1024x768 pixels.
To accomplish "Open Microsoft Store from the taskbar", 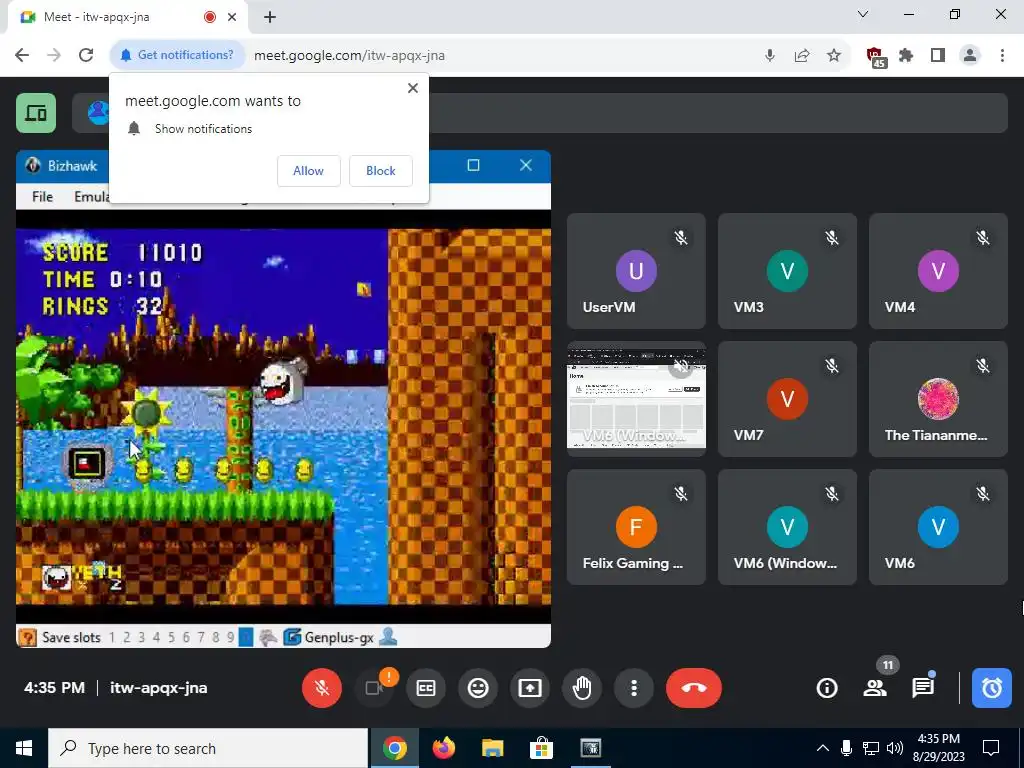I will tap(541, 748).
